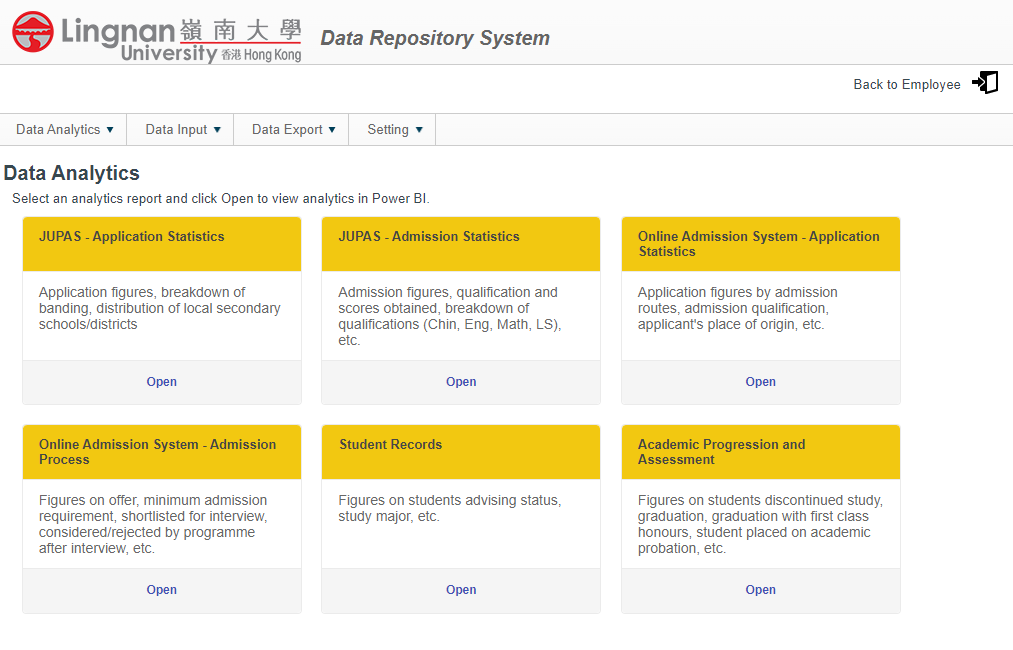The image size is (1013, 650).
Task: Click the JUPAS - Application Statistics card header
Action: click(162, 244)
